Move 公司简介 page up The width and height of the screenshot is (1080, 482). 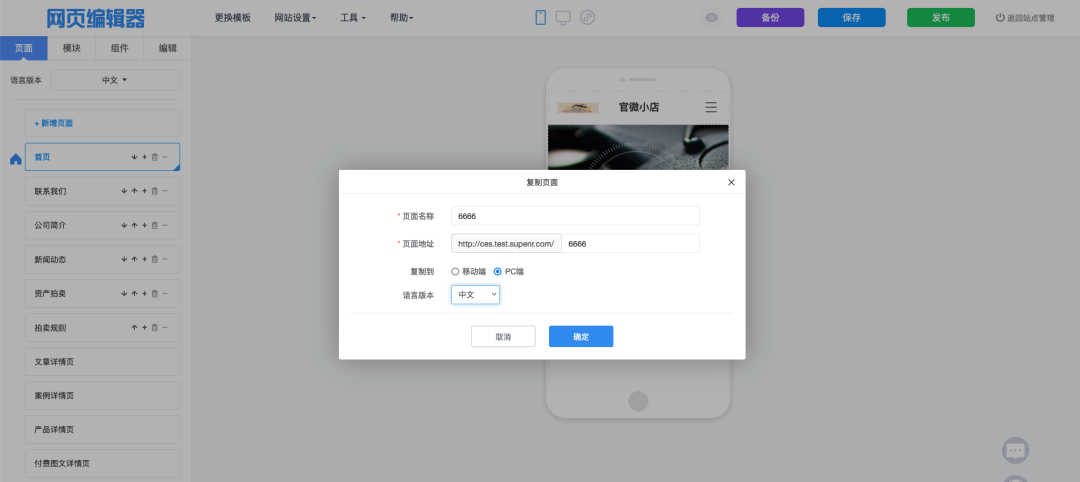(x=134, y=225)
